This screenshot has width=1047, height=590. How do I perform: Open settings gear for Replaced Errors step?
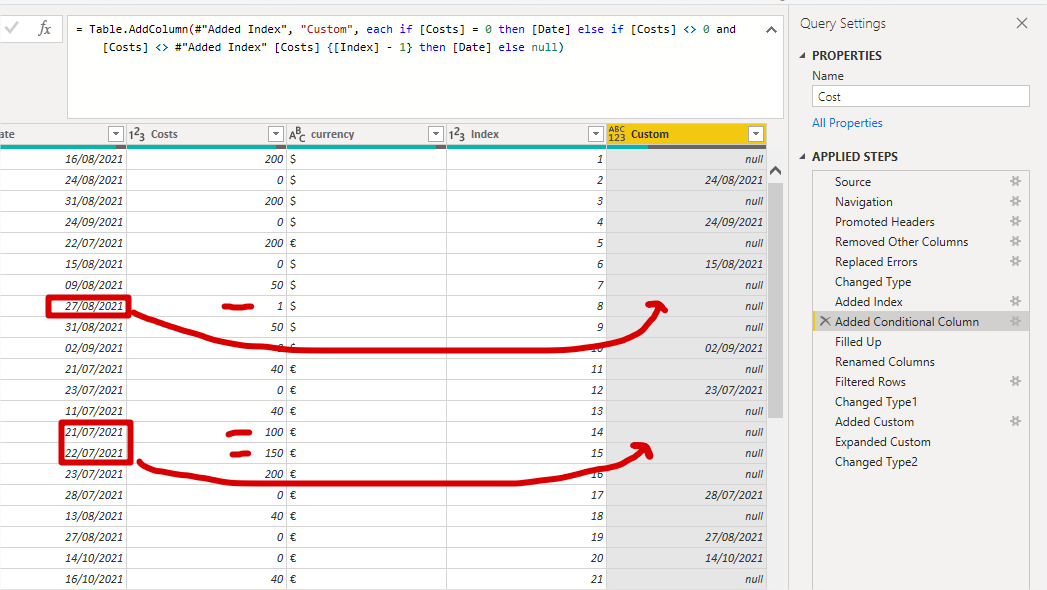[1016, 261]
